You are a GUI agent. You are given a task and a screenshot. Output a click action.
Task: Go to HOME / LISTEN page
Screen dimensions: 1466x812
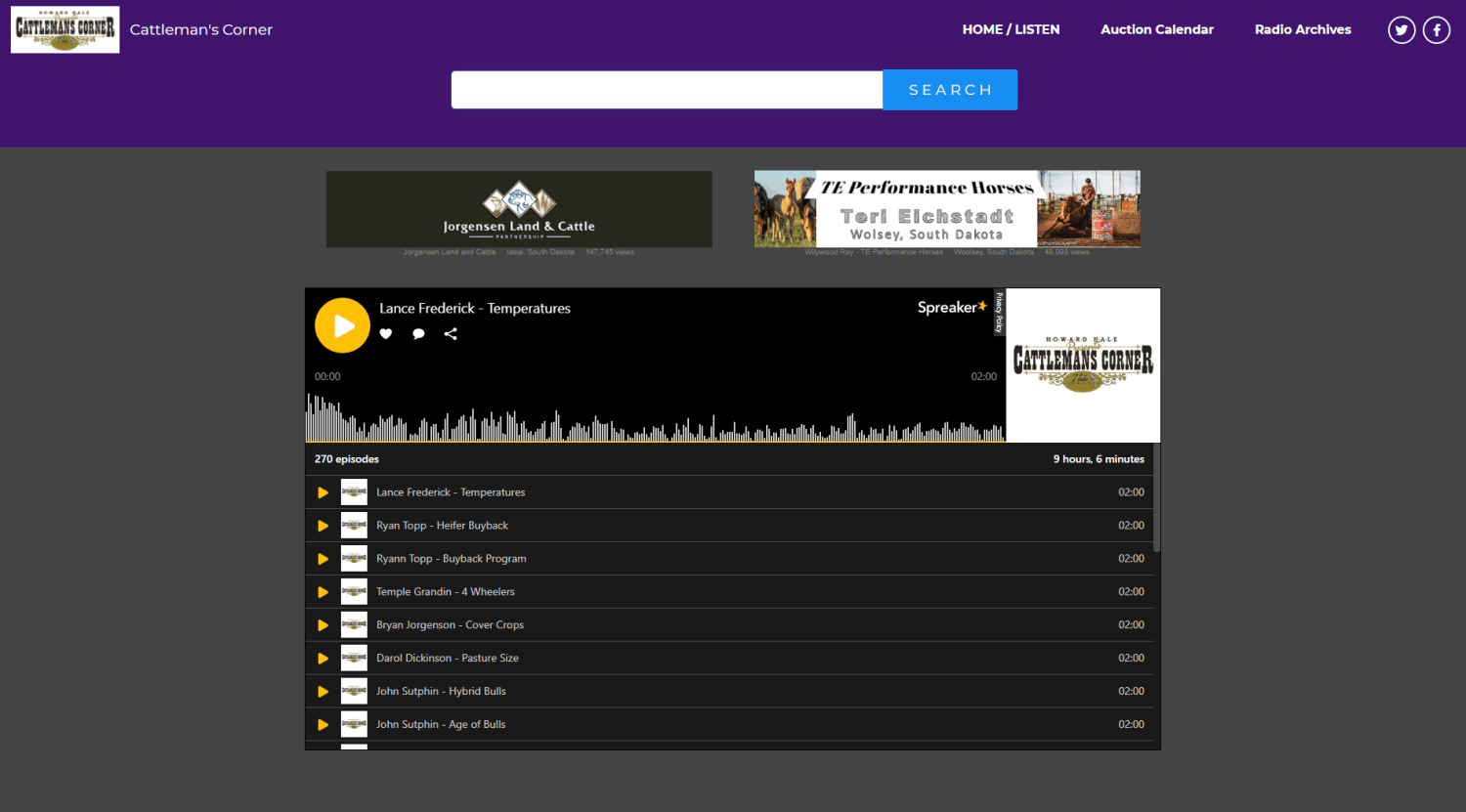(x=1011, y=29)
